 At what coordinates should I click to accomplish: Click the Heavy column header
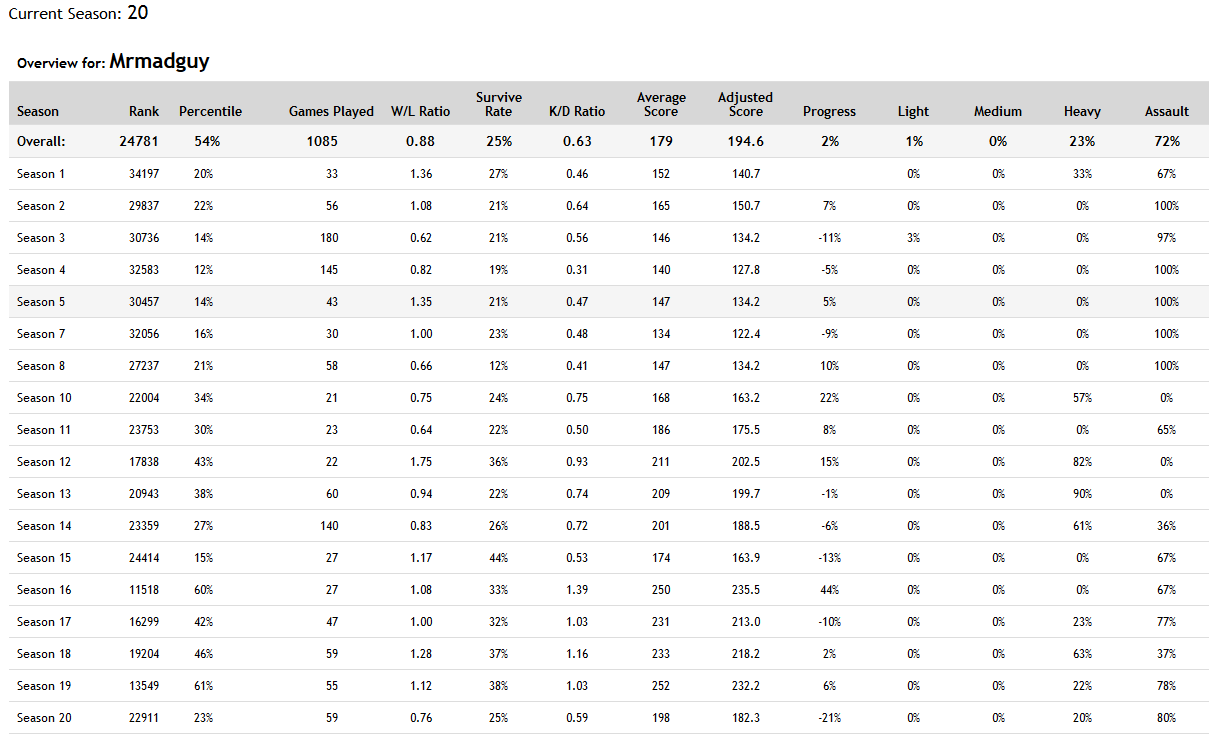click(1082, 111)
